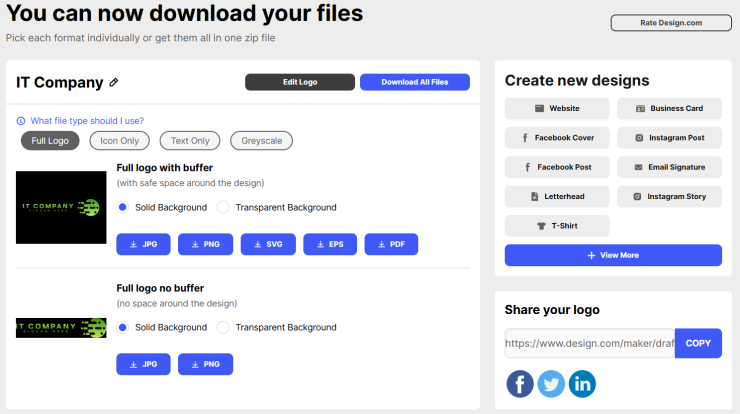Choose Transparent Background for logo no buffer
740x414 pixels.
pyautogui.click(x=224, y=327)
